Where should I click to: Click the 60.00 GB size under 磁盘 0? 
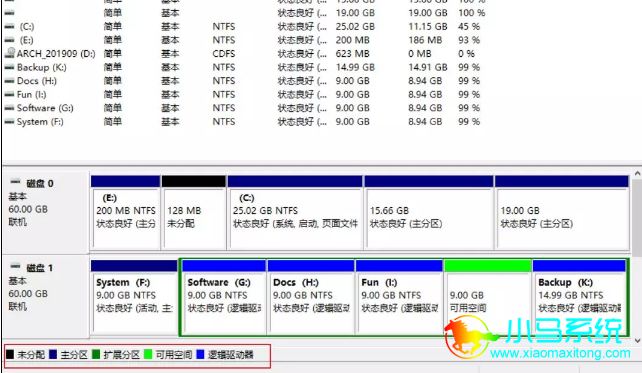point(28,209)
